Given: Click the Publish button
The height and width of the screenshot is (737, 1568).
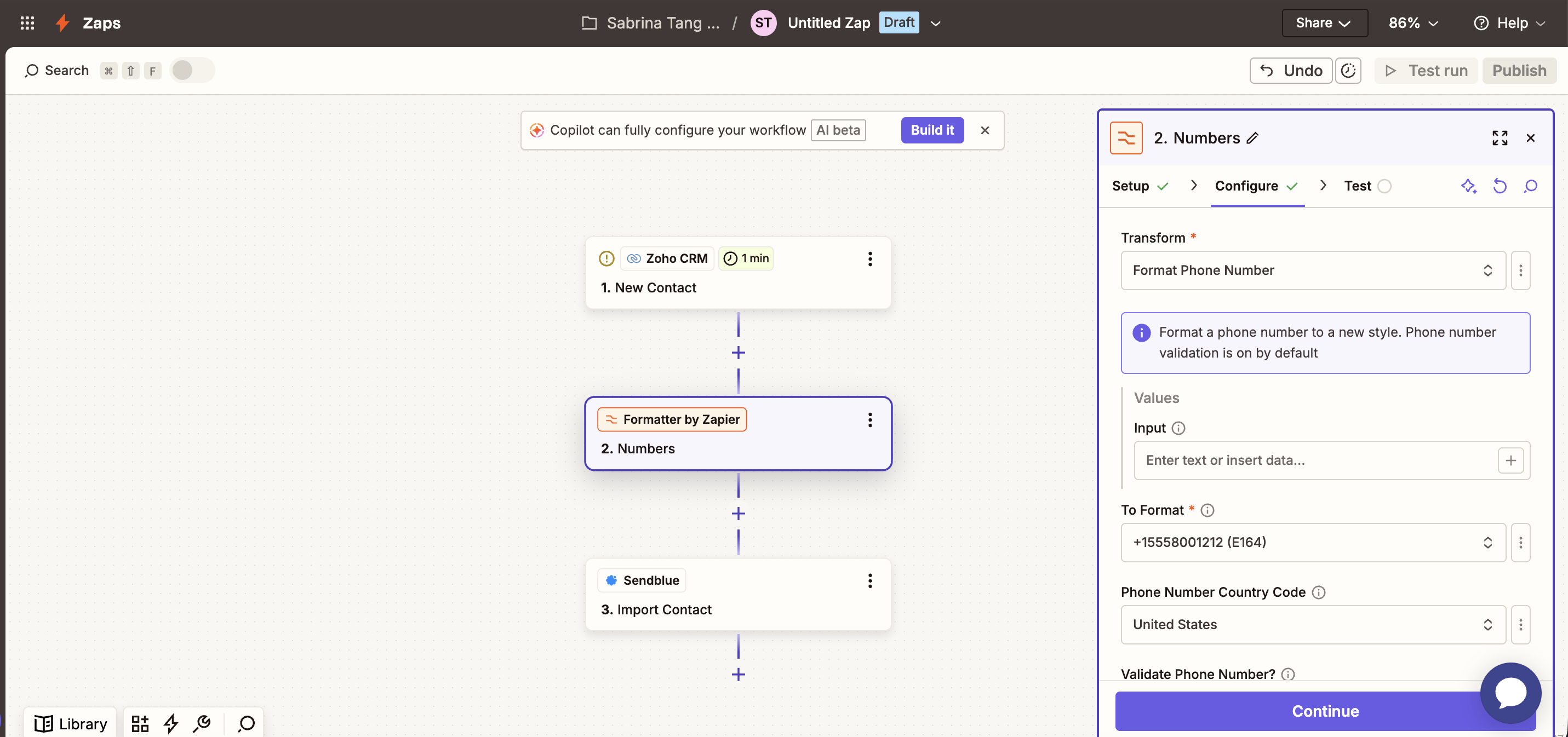Looking at the screenshot, I should pyautogui.click(x=1519, y=71).
